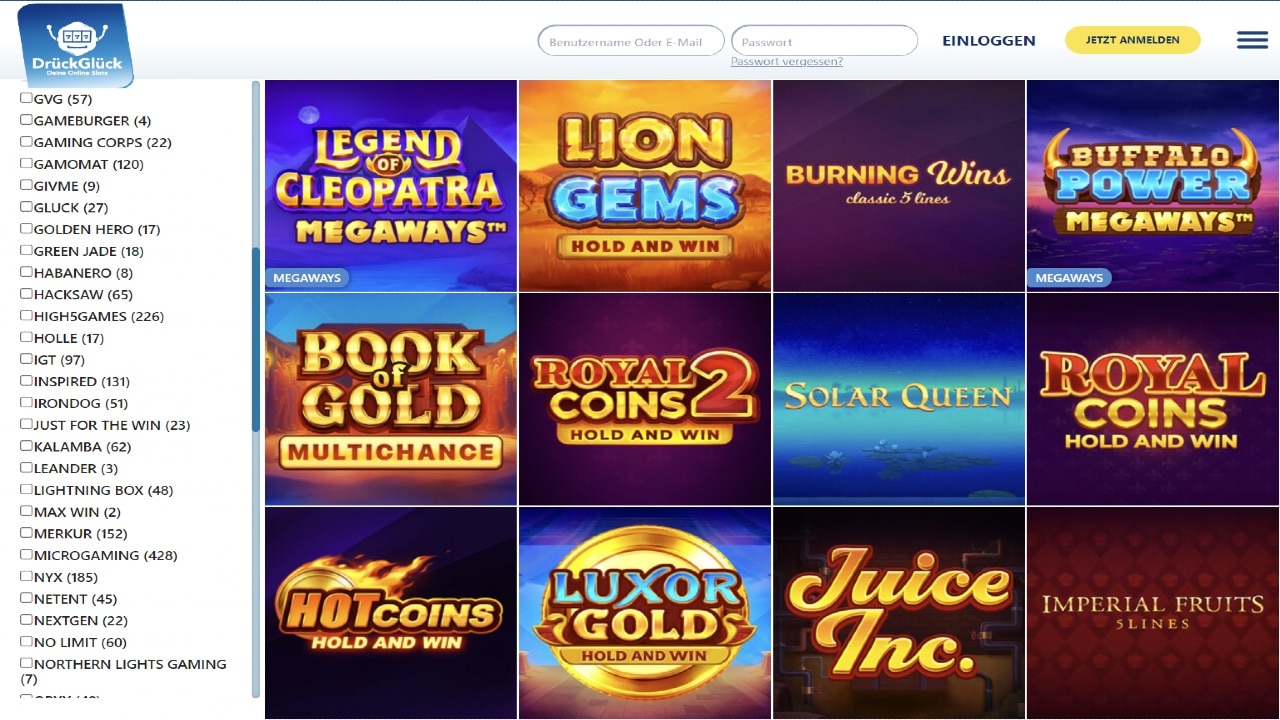Screen dimensions: 1280x720
Task: Toggle the NETENT provider checkbox
Action: click(x=27, y=598)
